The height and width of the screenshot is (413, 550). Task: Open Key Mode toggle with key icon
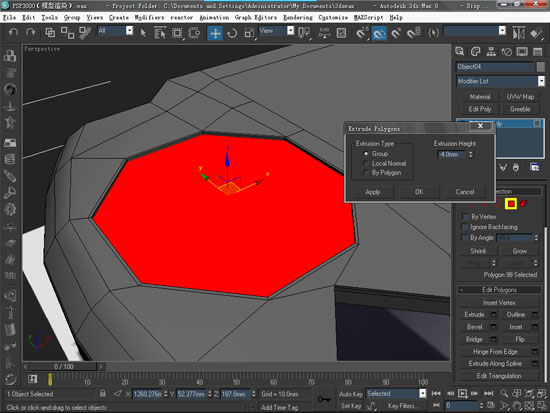tap(324, 399)
